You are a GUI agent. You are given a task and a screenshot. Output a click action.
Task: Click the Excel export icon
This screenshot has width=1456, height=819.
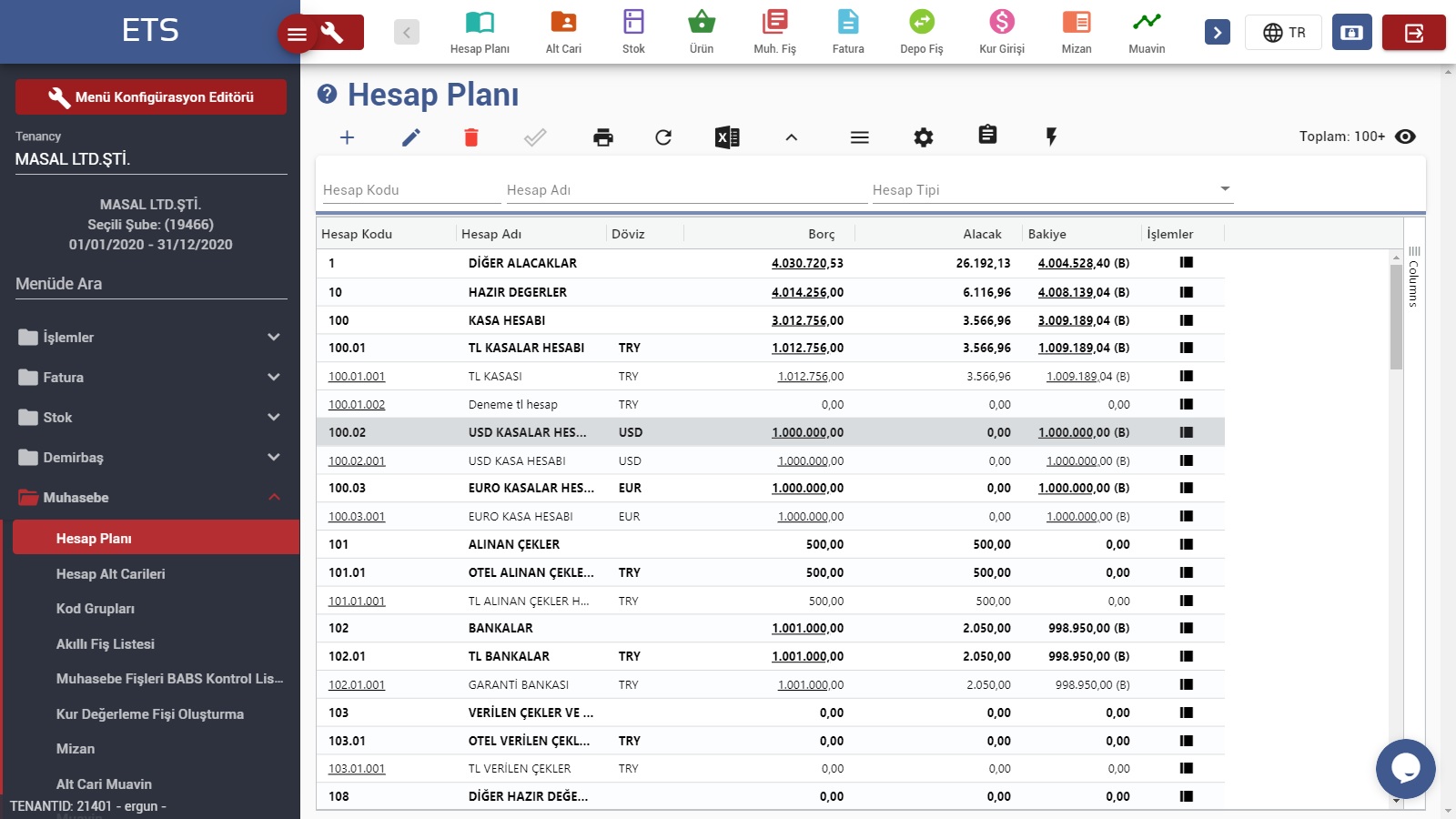(x=726, y=137)
